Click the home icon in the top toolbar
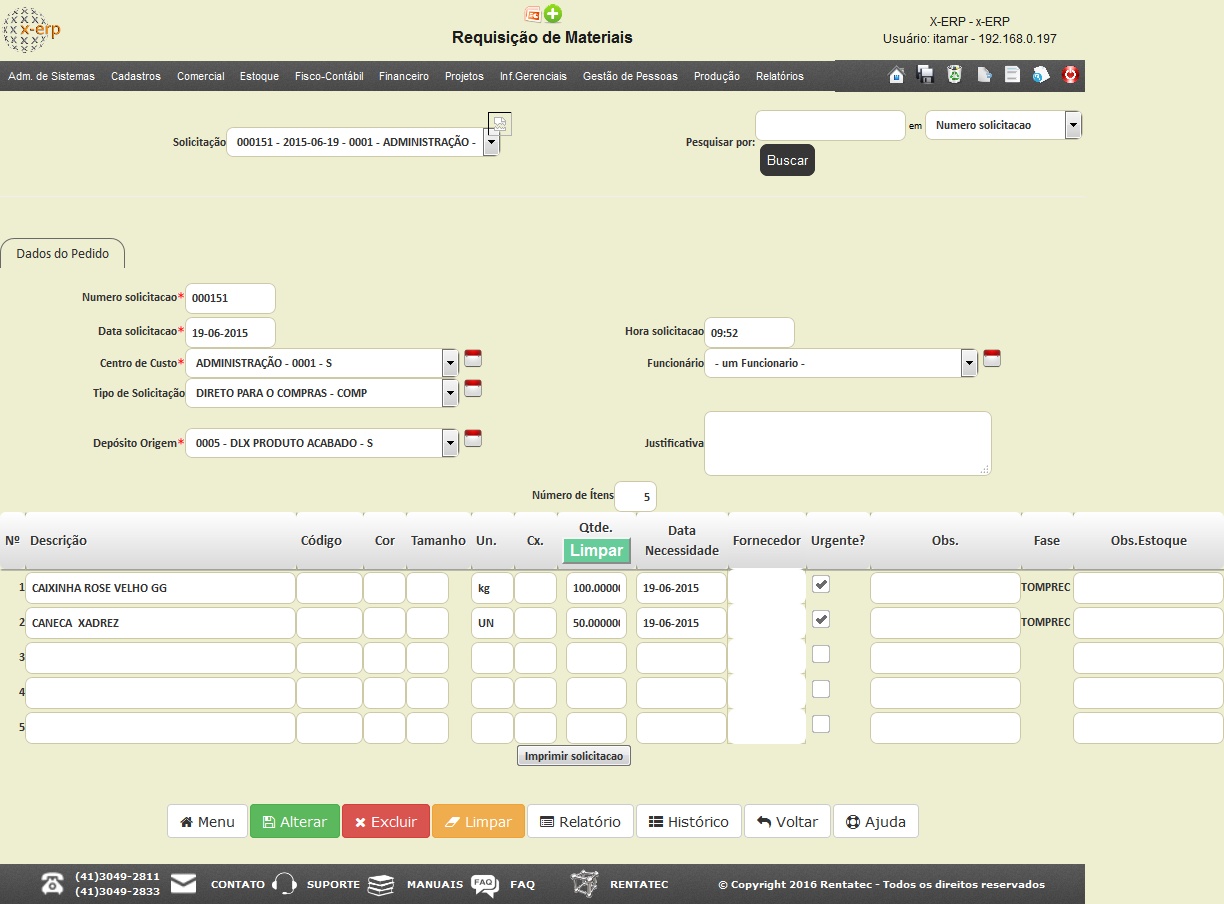Viewport: 1224px width, 904px height. pyautogui.click(x=896, y=75)
